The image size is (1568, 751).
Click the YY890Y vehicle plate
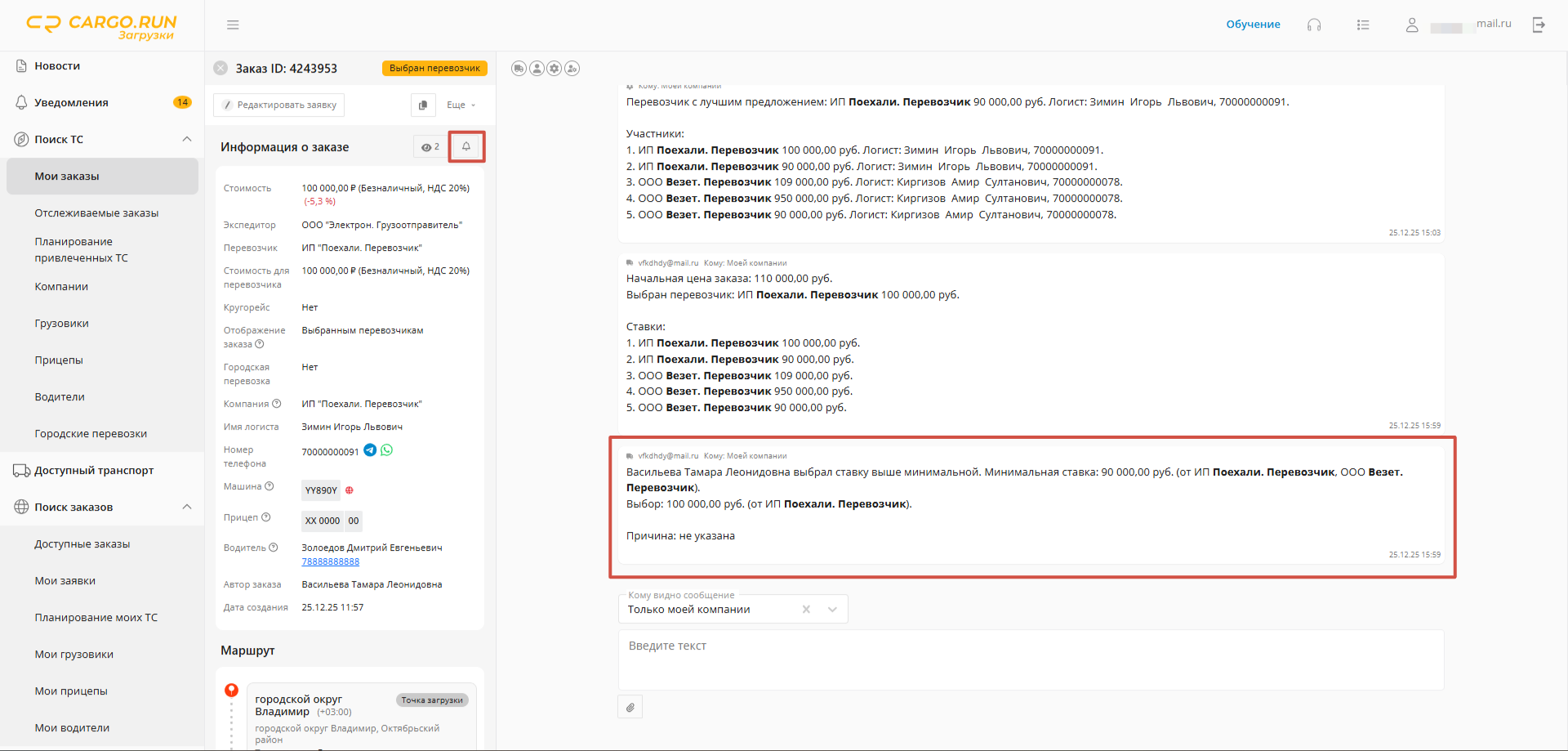pyautogui.click(x=321, y=490)
